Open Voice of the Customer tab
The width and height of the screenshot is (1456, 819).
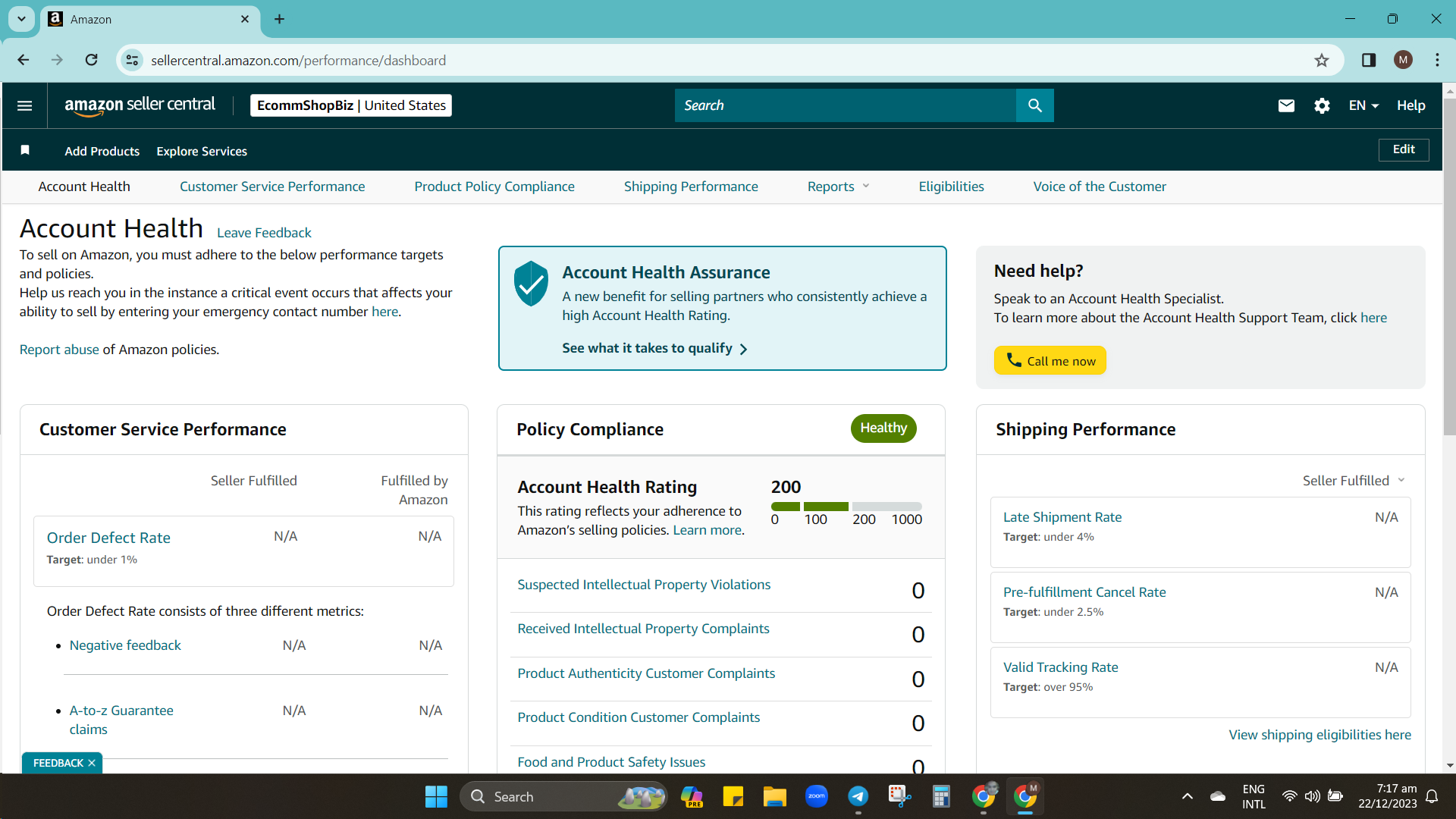1100,187
